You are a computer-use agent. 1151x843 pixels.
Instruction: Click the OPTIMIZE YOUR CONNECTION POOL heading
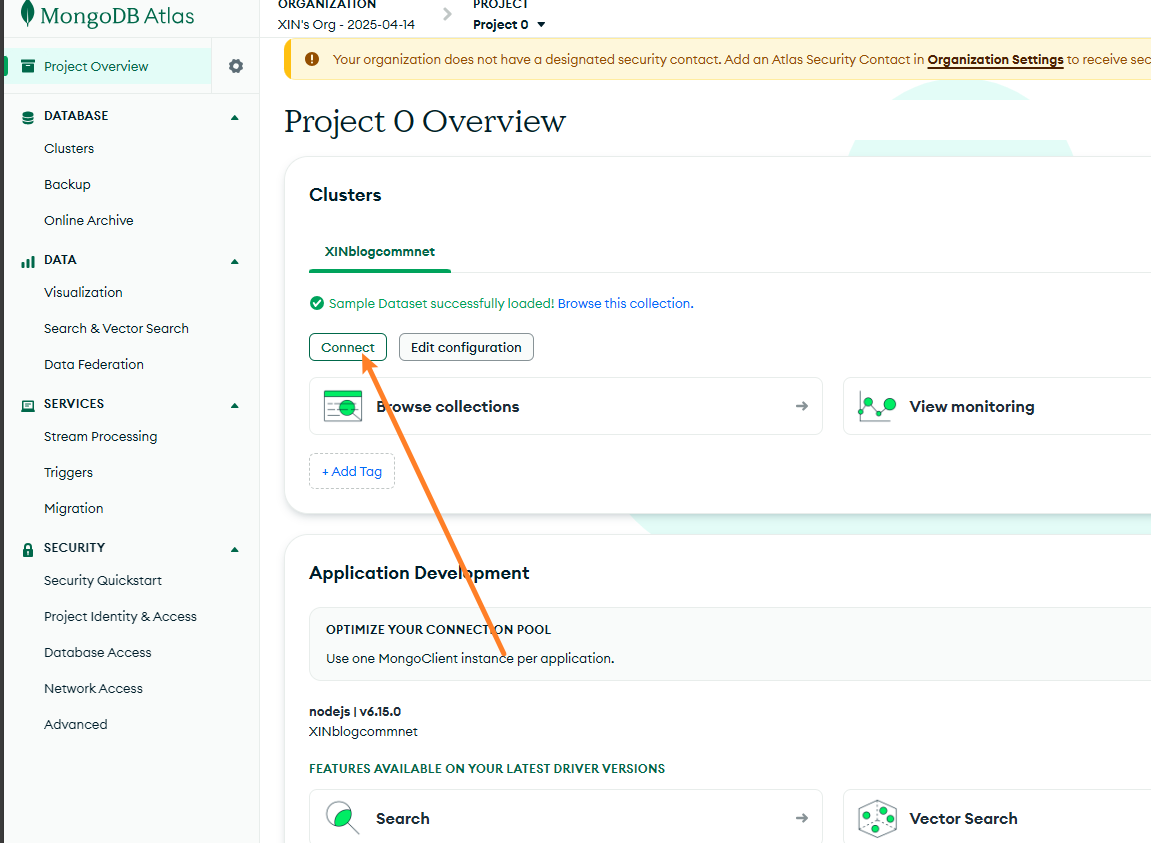click(x=438, y=630)
